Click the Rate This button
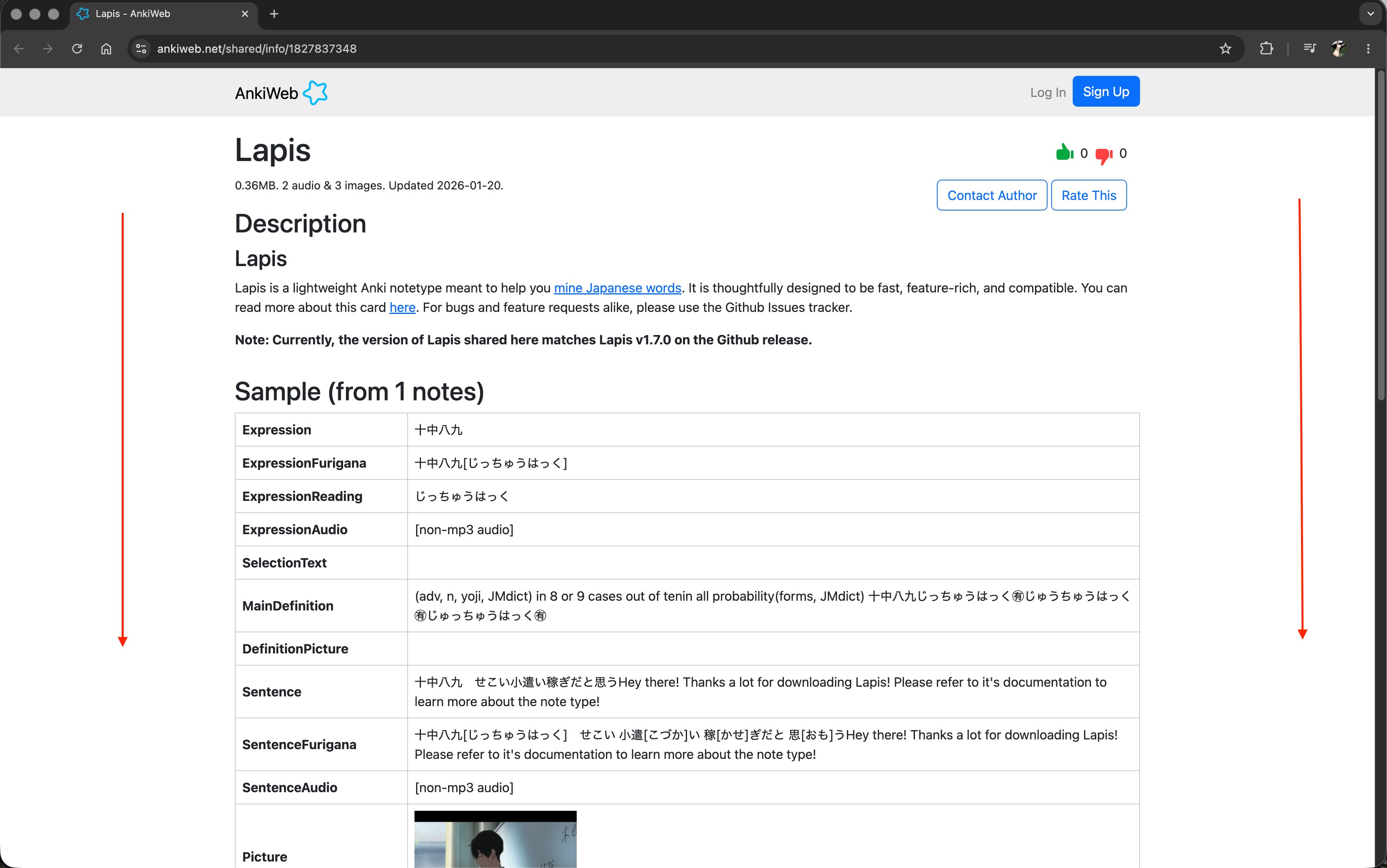Screen dimensions: 1387x868 1089,195
